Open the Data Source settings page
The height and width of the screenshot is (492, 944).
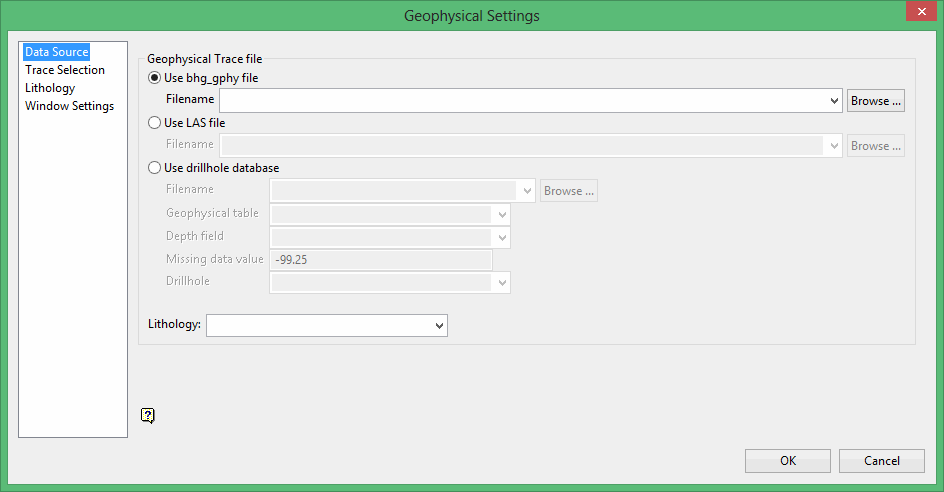[x=57, y=52]
